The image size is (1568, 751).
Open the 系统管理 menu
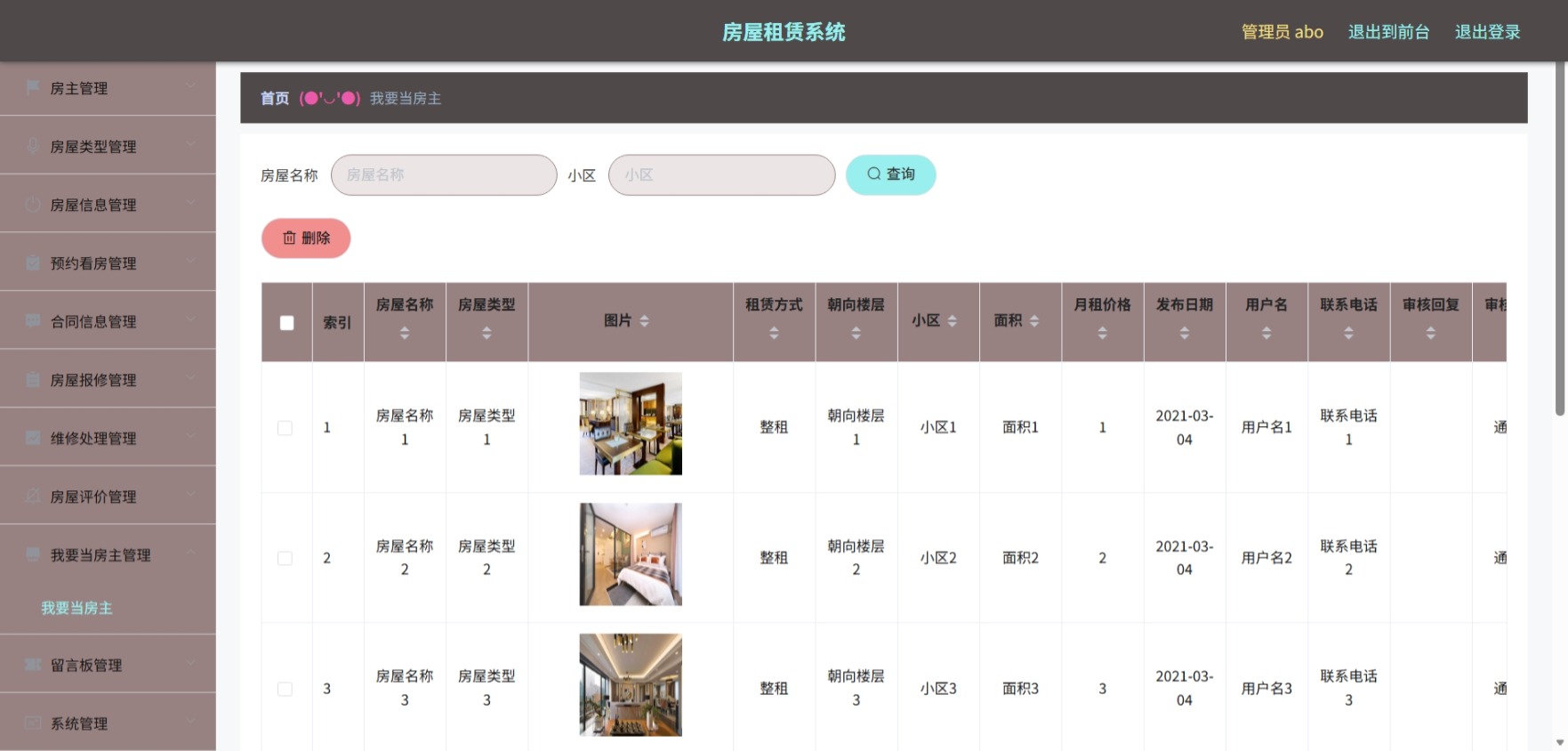tap(108, 723)
